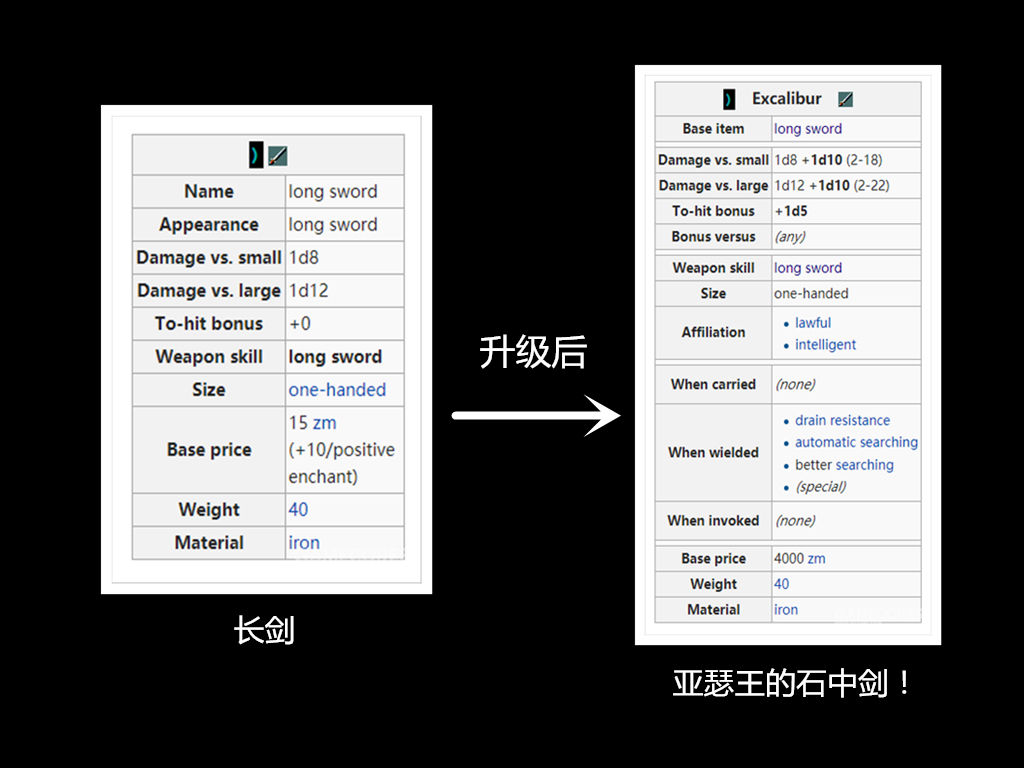1024x768 pixels.
Task: Click the better searching entry
Action: [844, 464]
